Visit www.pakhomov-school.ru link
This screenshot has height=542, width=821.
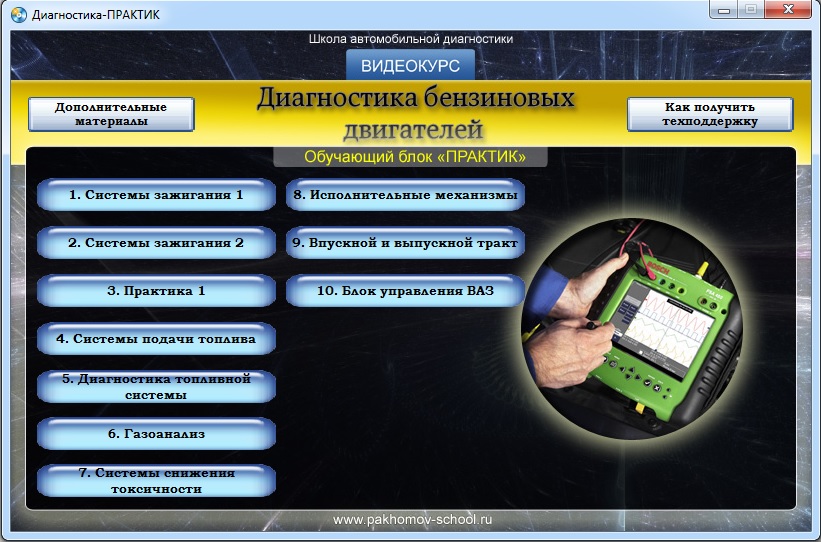pos(413,520)
